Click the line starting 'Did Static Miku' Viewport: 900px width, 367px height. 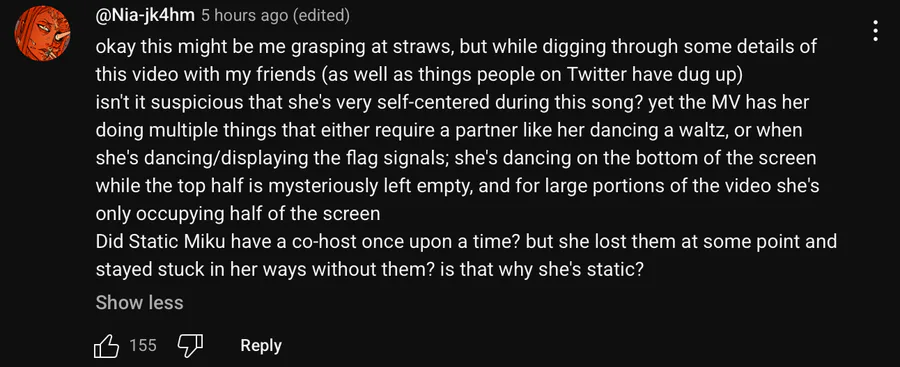click(x=466, y=241)
